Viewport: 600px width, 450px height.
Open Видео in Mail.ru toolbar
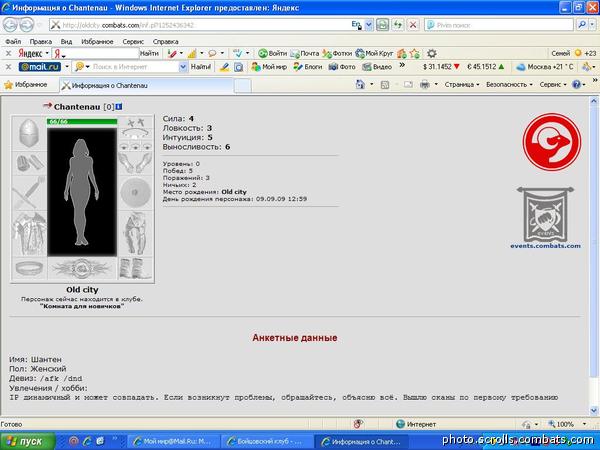[377, 67]
